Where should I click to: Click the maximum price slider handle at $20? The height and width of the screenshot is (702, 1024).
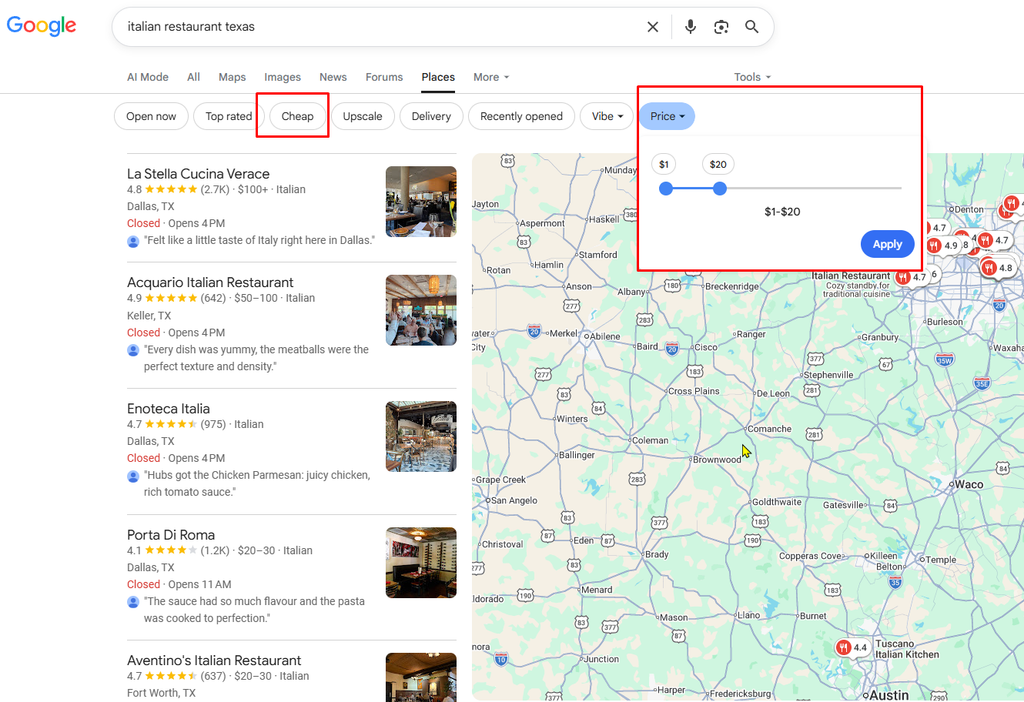pyautogui.click(x=720, y=189)
